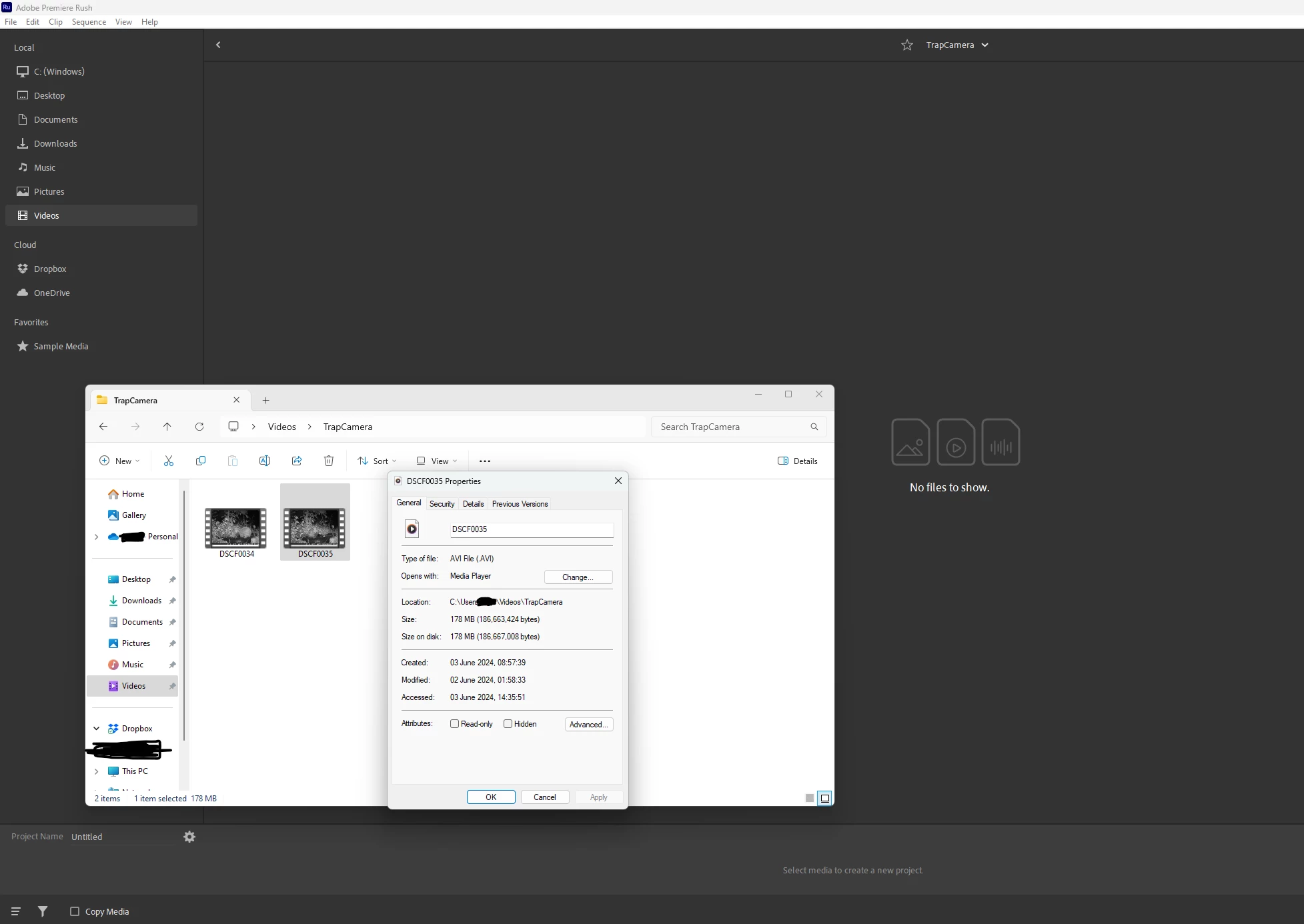This screenshot has height=924, width=1304.
Task: Check the Hidden attribute checkbox
Action: pos(508,724)
